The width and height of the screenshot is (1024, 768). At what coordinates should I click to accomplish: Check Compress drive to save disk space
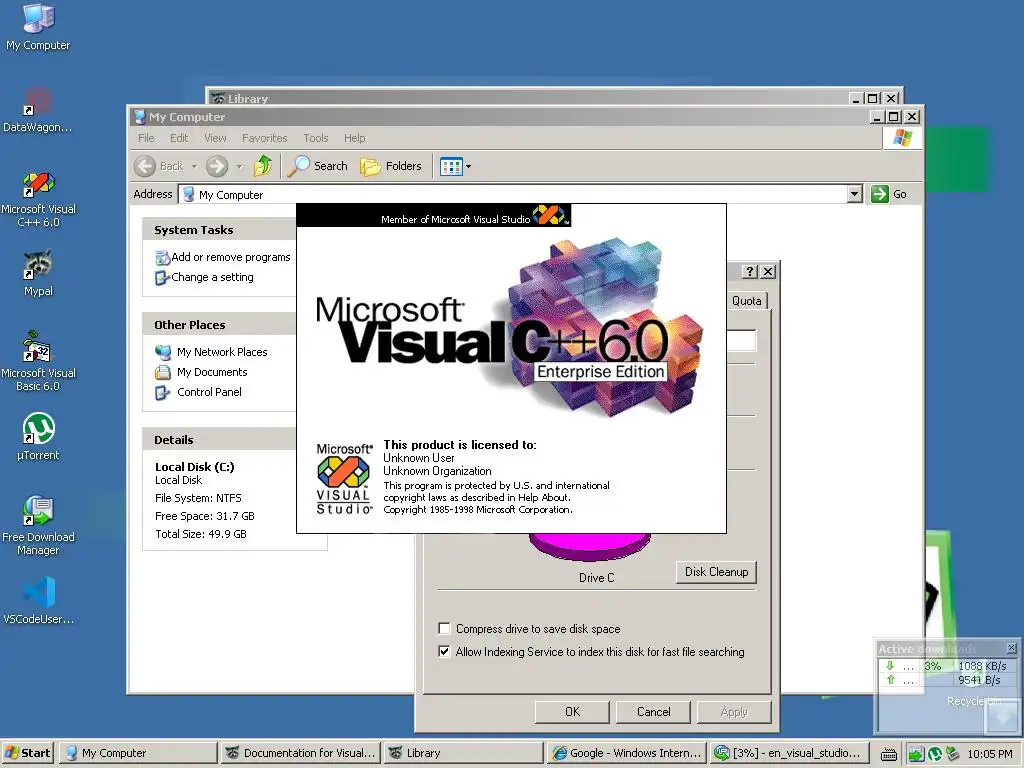444,628
